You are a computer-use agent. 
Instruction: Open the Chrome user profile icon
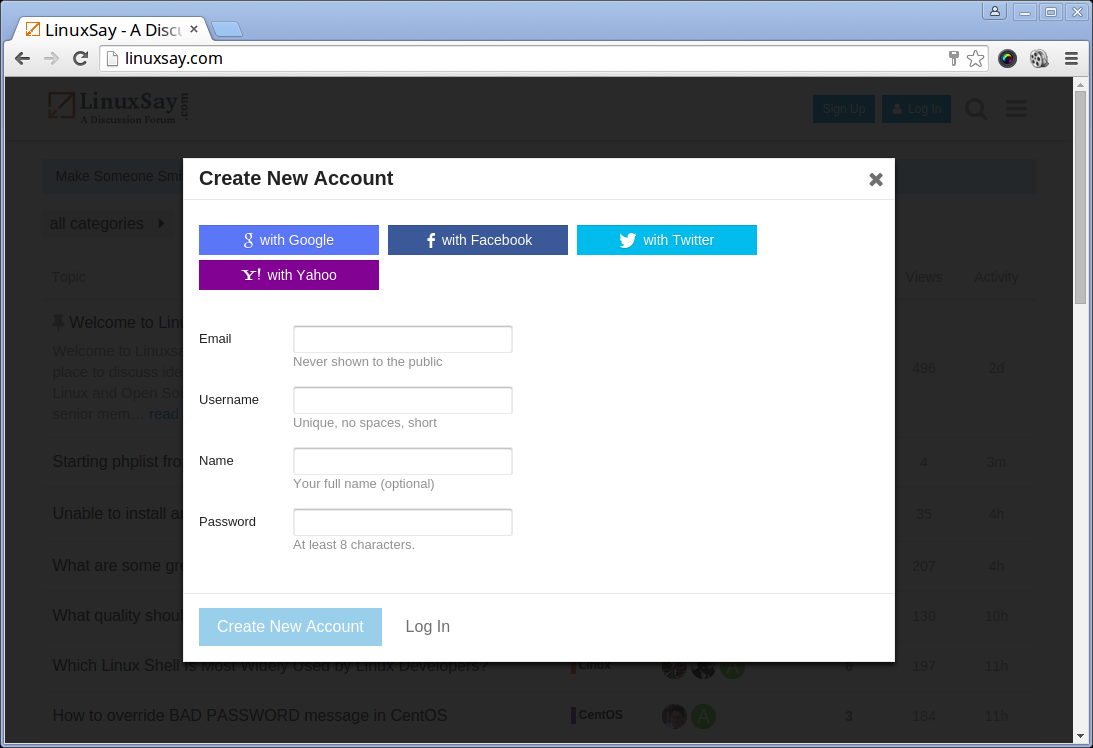pos(994,11)
